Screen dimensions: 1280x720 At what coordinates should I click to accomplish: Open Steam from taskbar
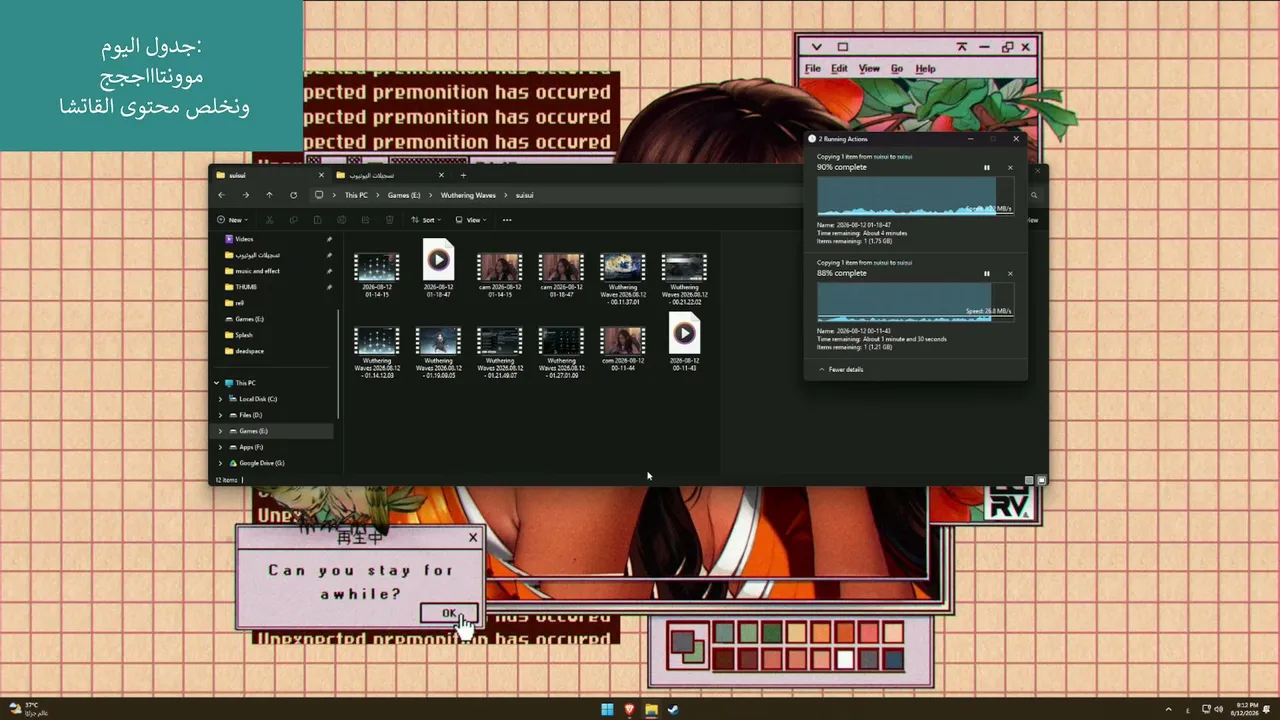point(673,710)
